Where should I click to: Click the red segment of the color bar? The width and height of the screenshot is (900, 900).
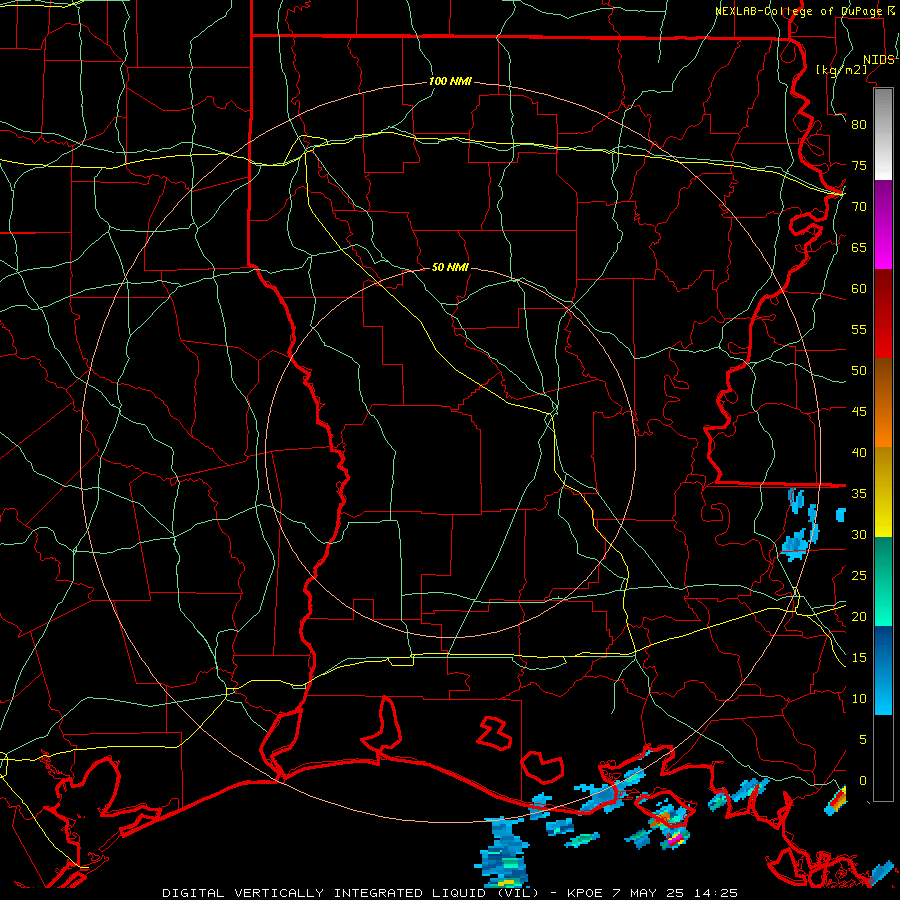tap(883, 314)
